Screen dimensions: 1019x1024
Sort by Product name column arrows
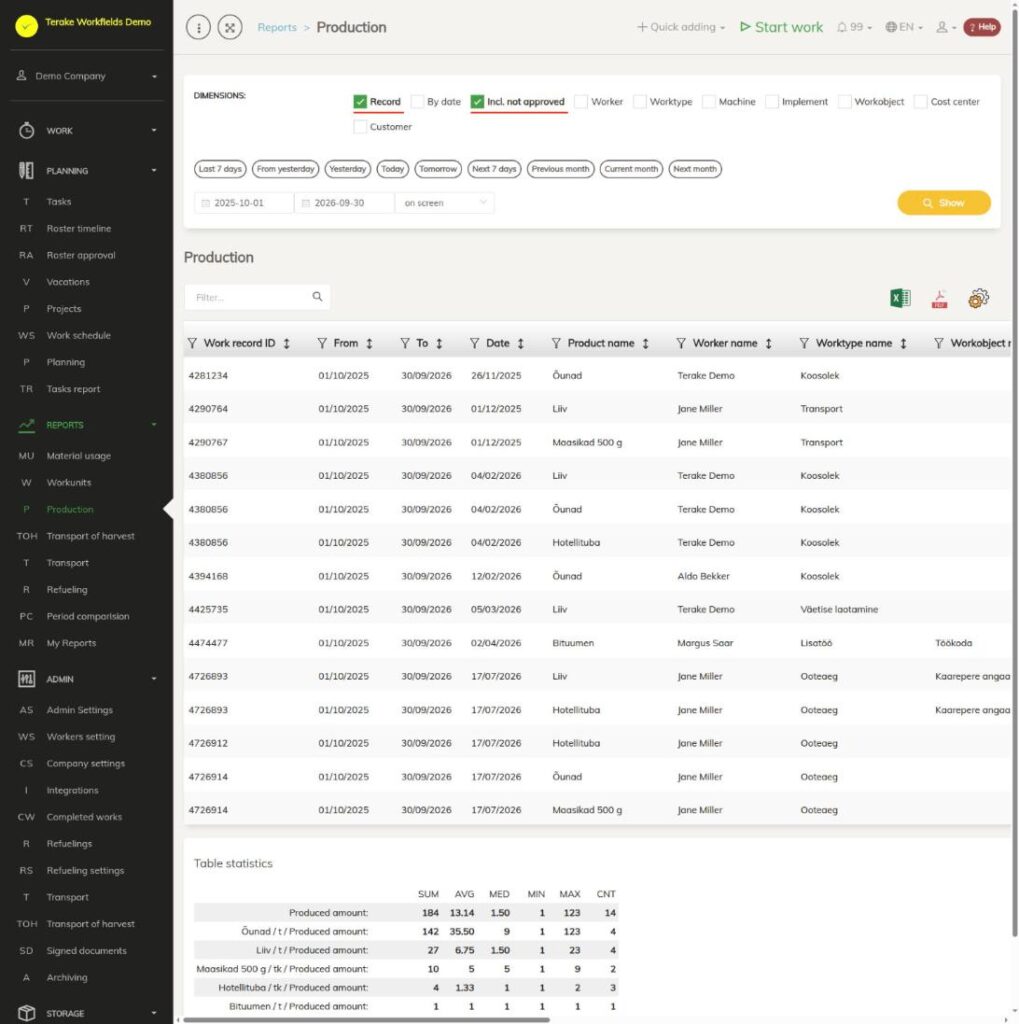click(645, 344)
